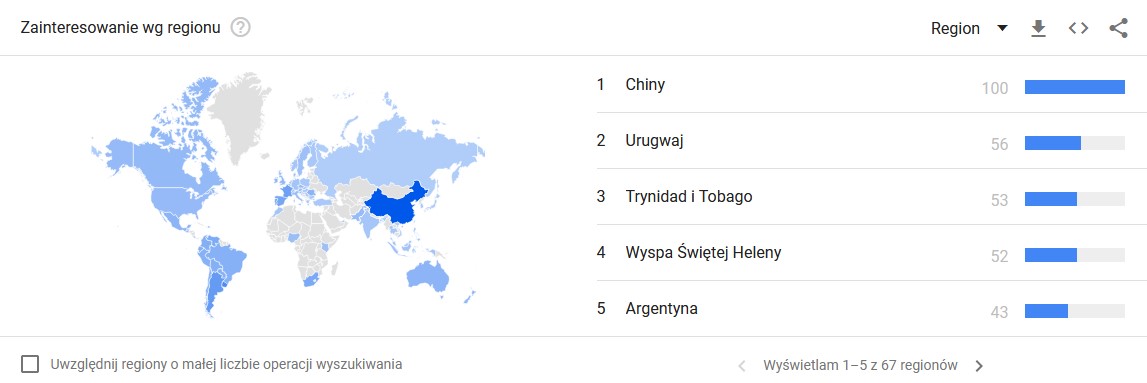Go to next page of regions
This screenshot has width=1147, height=383.
979,365
